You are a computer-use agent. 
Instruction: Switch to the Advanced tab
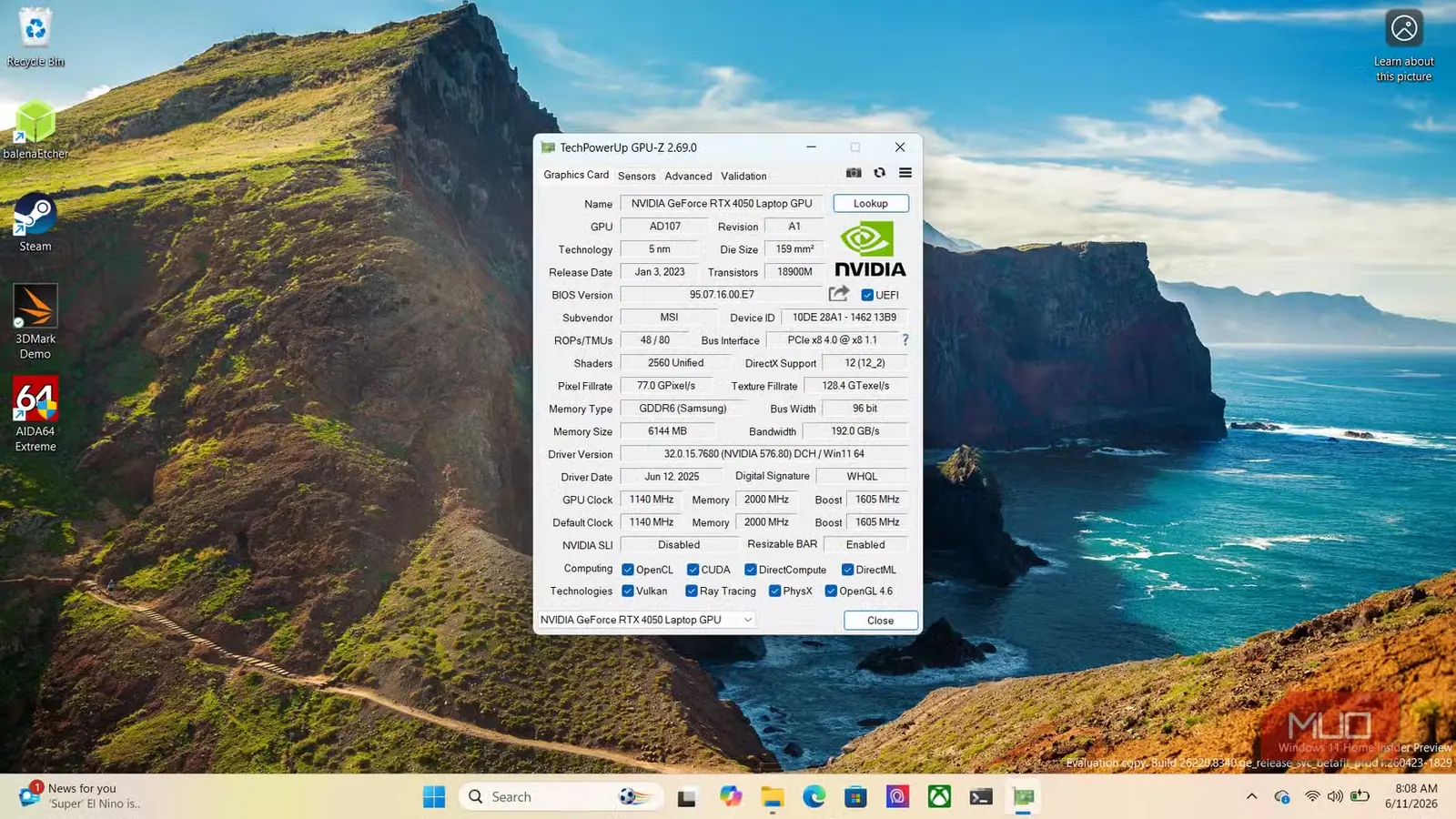pyautogui.click(x=688, y=176)
